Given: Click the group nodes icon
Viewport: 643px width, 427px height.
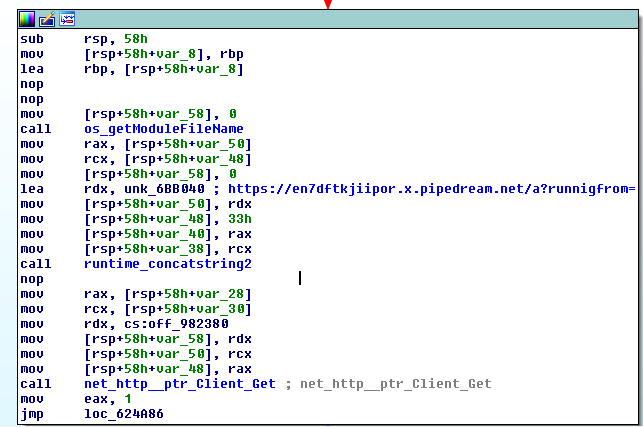Looking at the screenshot, I should (x=67, y=19).
